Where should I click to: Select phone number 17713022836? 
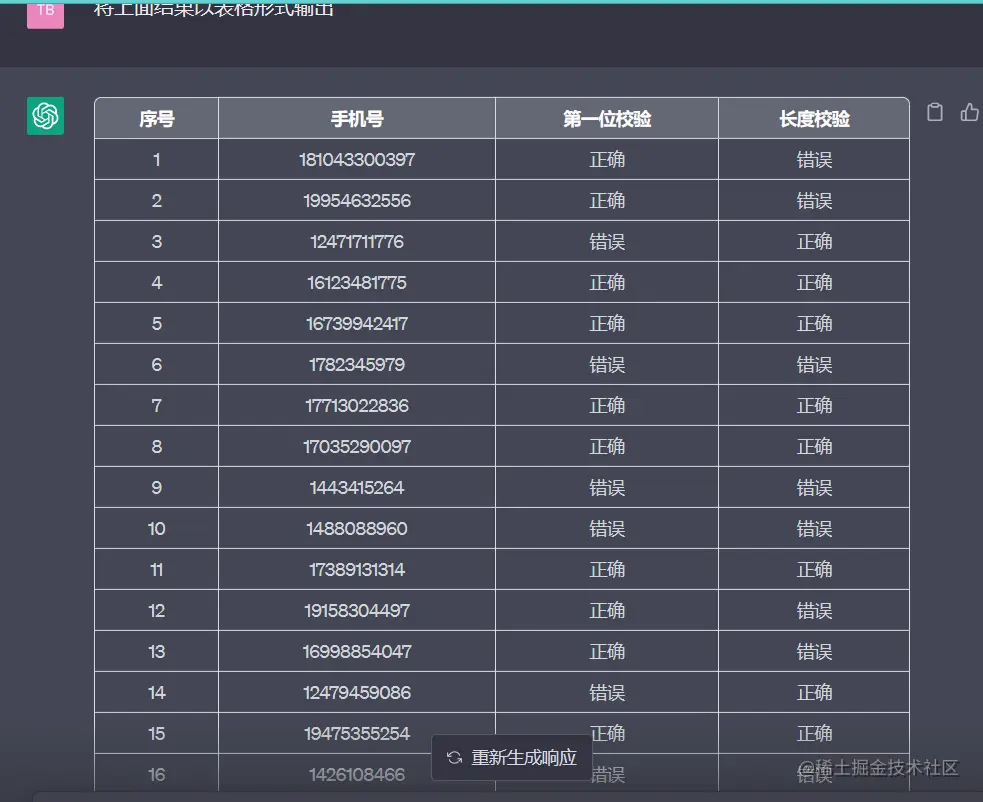(x=357, y=406)
